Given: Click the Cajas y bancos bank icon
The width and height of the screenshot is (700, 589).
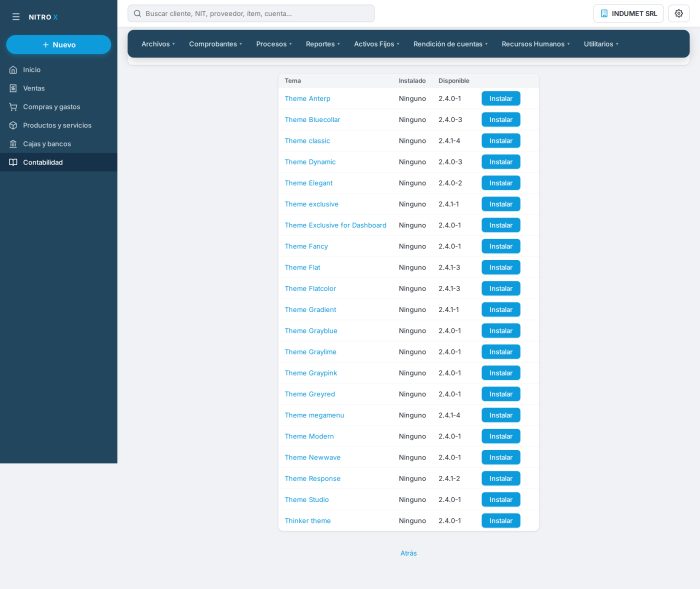Looking at the screenshot, I should tap(13, 144).
